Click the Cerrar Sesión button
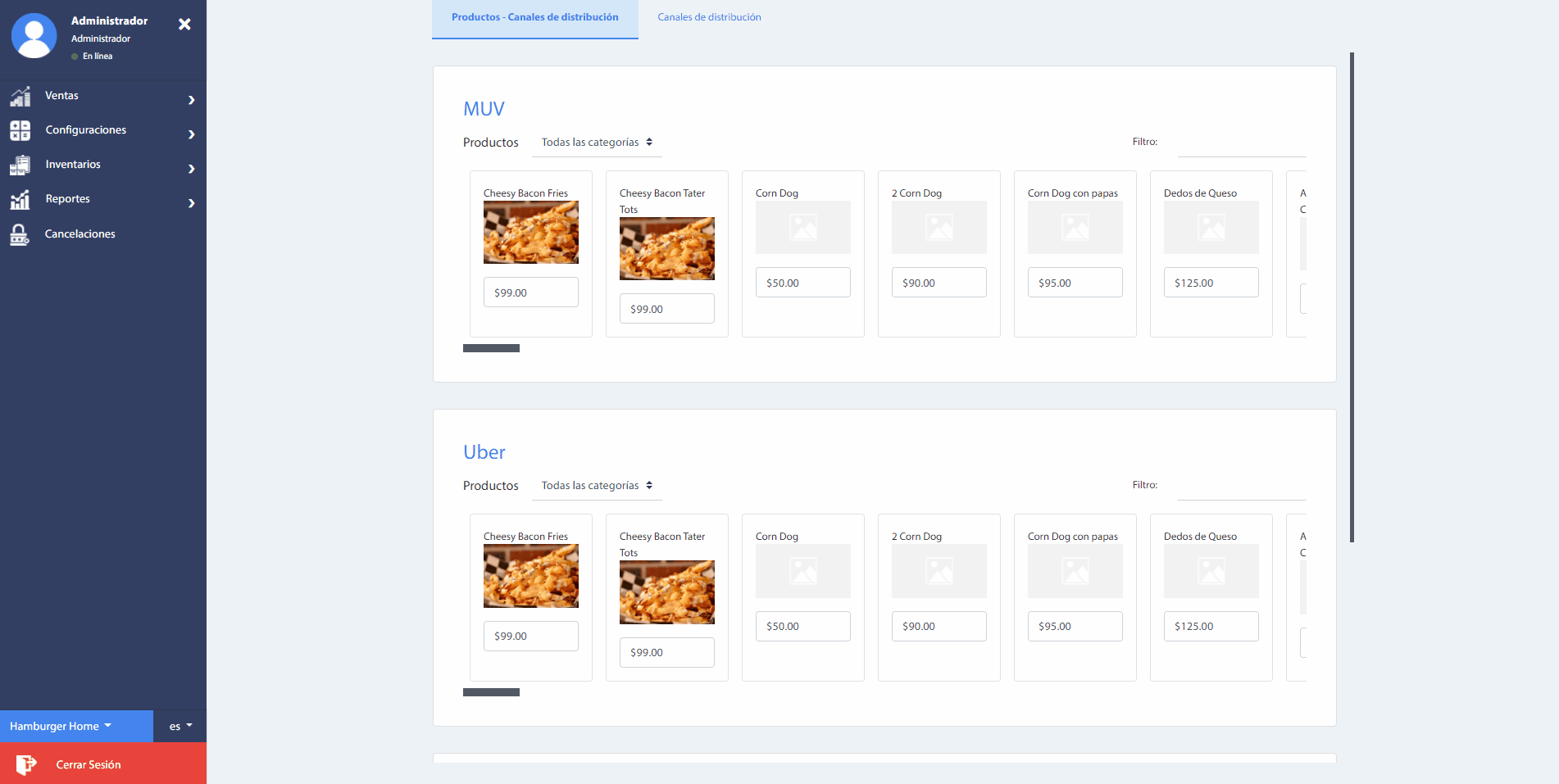This screenshot has width=1559, height=784. pyautogui.click(x=89, y=764)
